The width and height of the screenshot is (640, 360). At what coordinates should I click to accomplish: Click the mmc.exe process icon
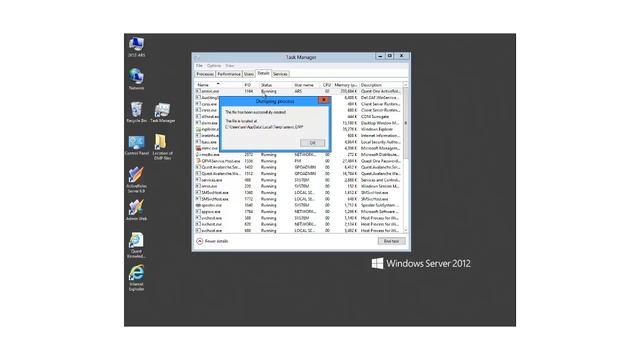coord(198,148)
